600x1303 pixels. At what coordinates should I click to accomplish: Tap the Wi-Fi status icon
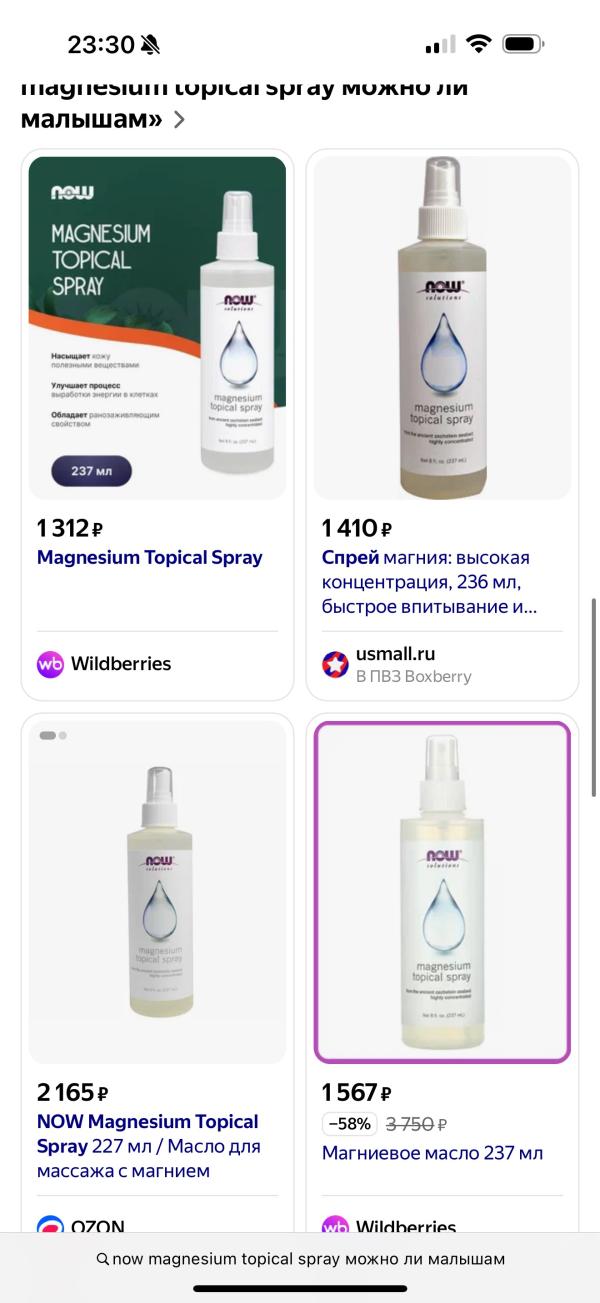(479, 44)
